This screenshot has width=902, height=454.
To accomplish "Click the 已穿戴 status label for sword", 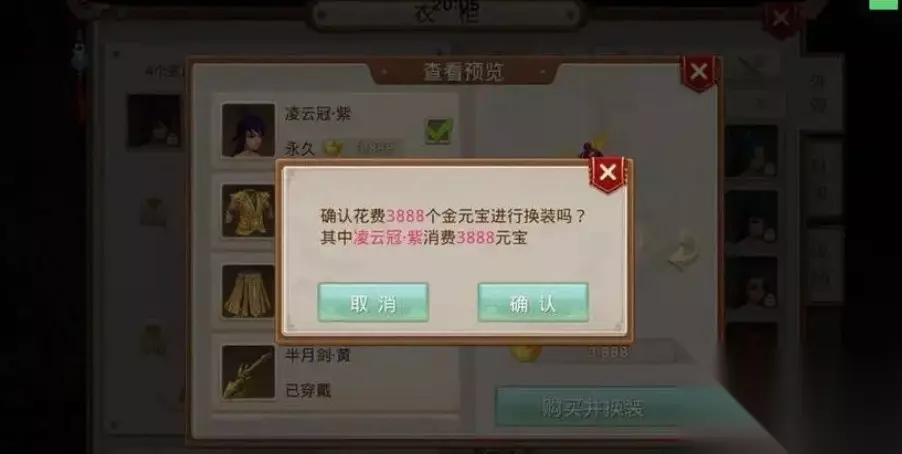I will tap(307, 391).
